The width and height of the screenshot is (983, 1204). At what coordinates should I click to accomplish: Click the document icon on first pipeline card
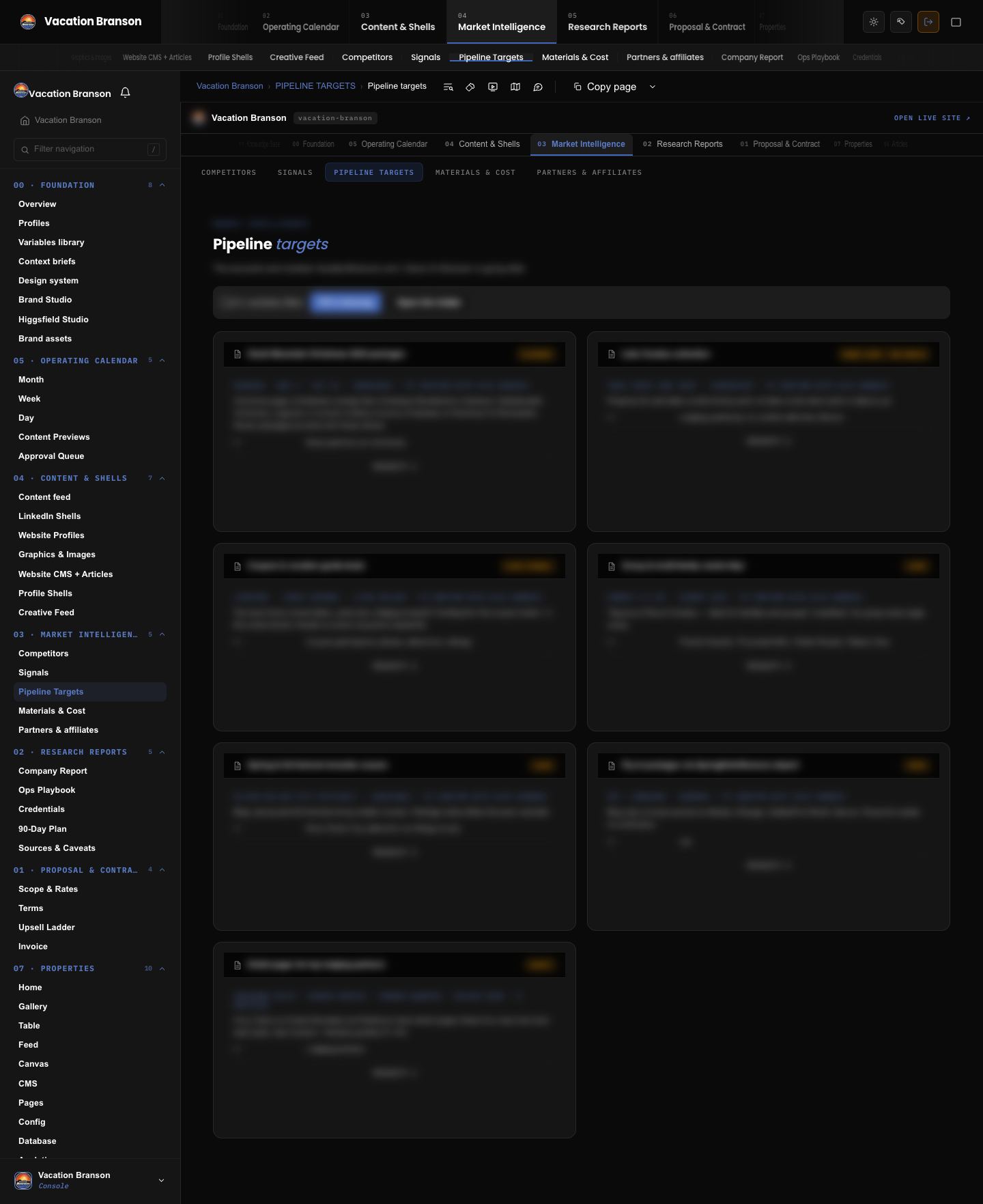(238, 354)
